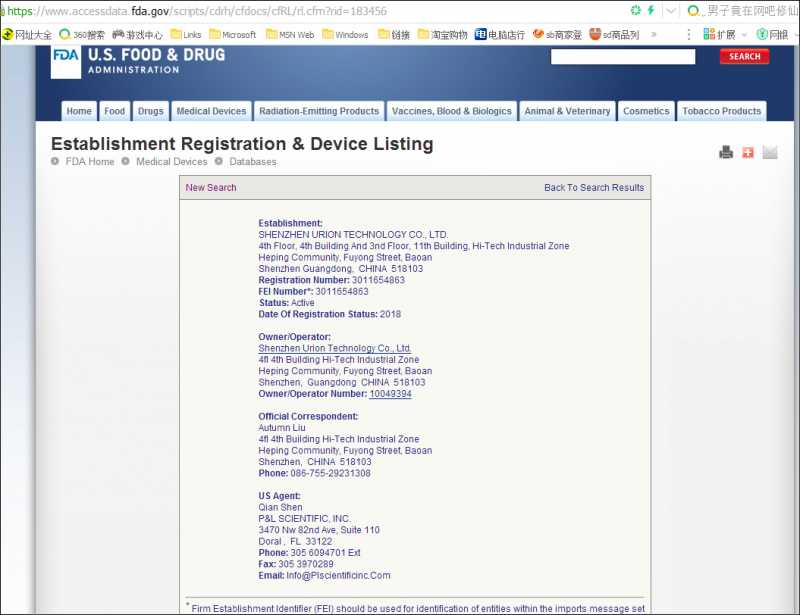Open the 电脑店行 bookmark
This screenshot has height=615, width=800.
(x=500, y=35)
